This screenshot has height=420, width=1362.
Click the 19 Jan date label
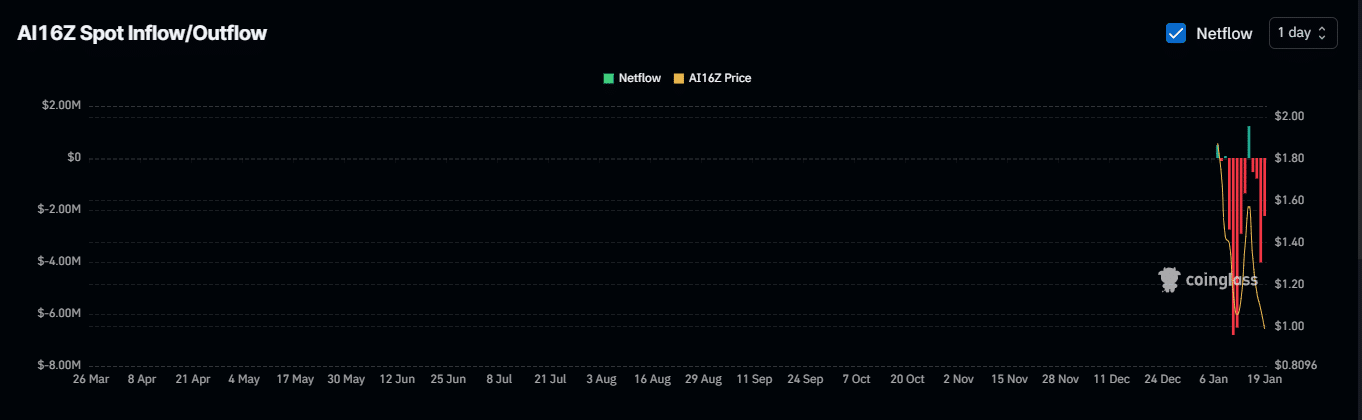[x=1264, y=380]
